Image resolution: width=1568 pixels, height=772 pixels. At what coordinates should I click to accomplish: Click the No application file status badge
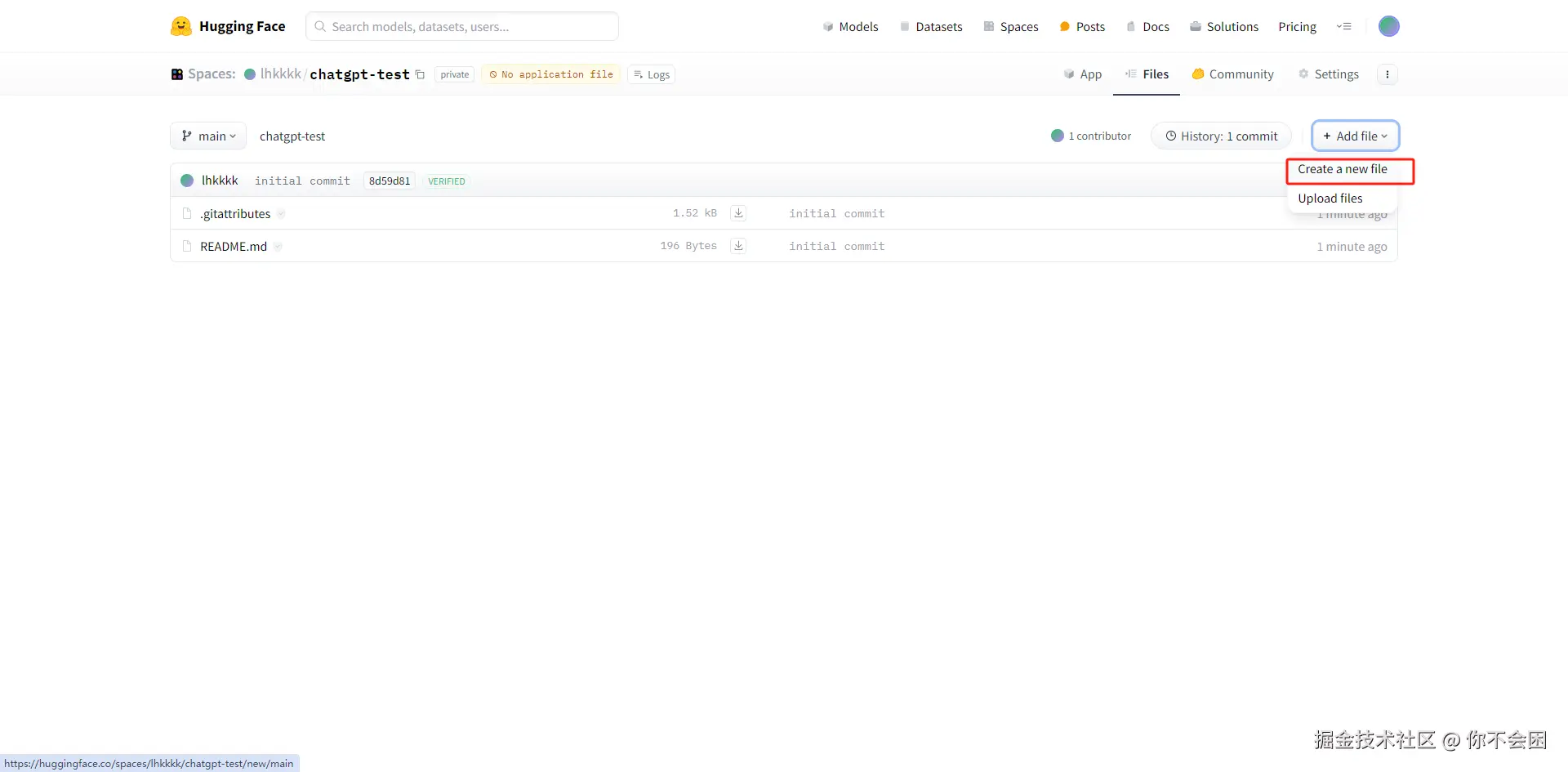551,74
